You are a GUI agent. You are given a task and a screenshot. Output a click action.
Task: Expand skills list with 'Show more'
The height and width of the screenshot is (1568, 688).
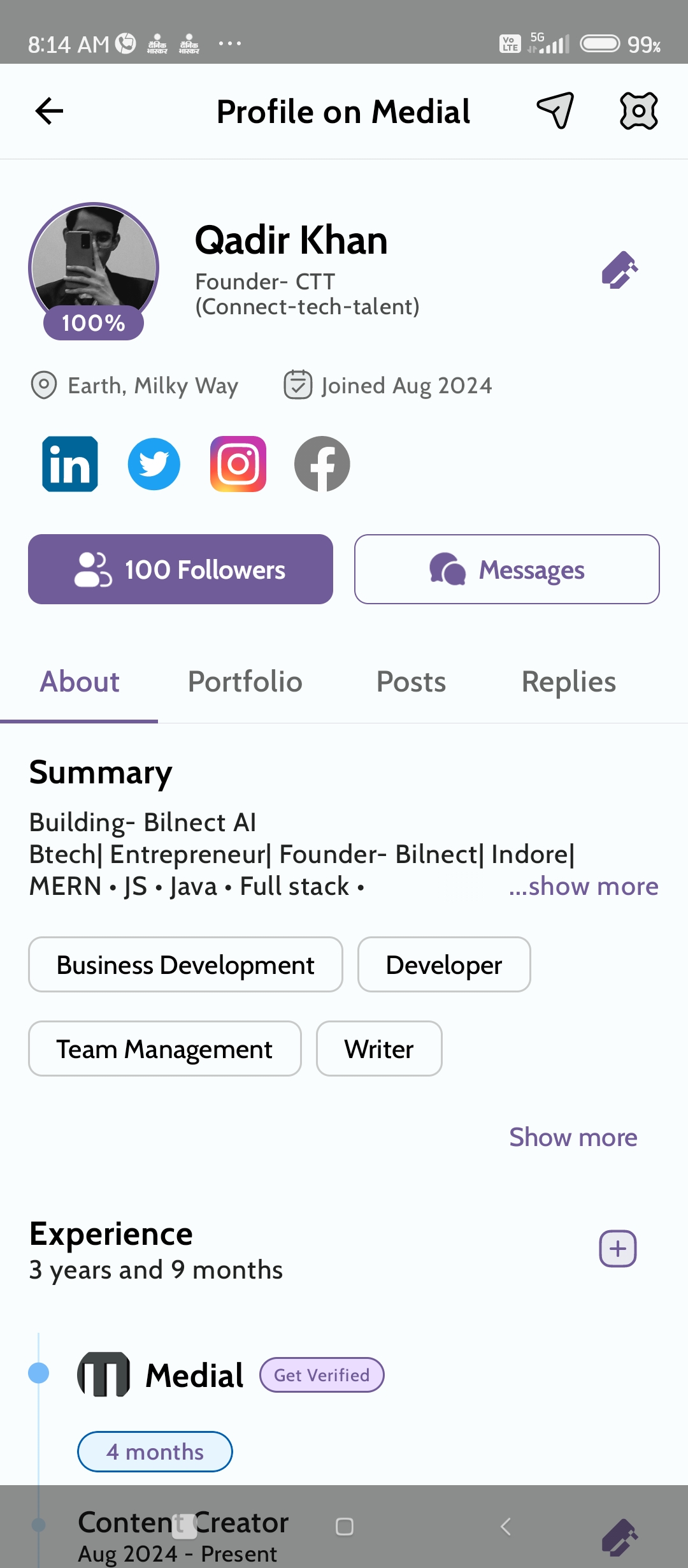point(573,1137)
